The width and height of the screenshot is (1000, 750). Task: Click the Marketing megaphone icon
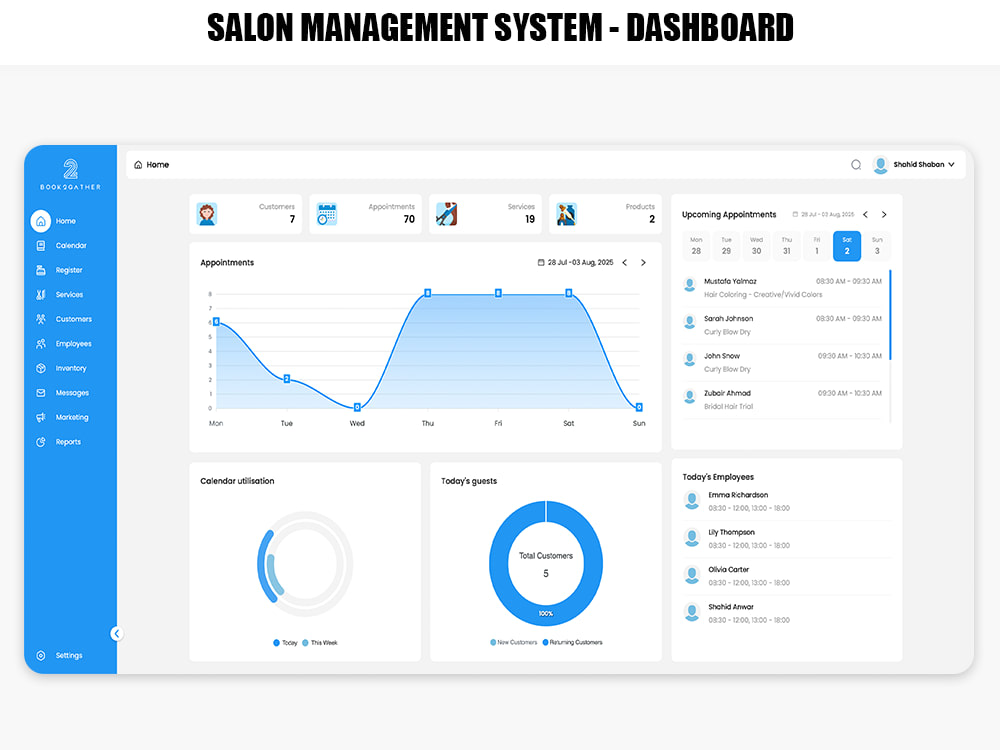pyautogui.click(x=41, y=417)
